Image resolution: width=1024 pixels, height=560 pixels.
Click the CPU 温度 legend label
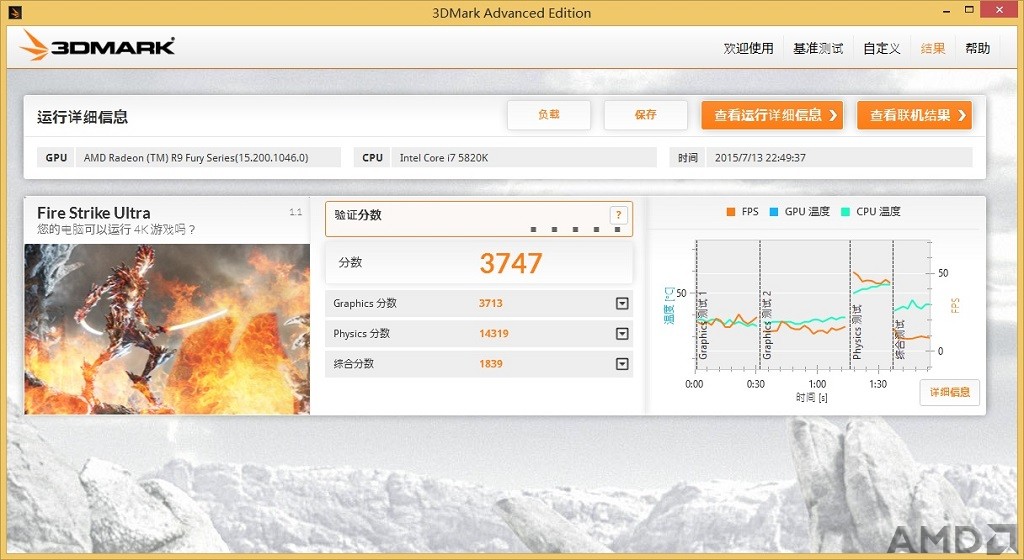[x=878, y=211]
